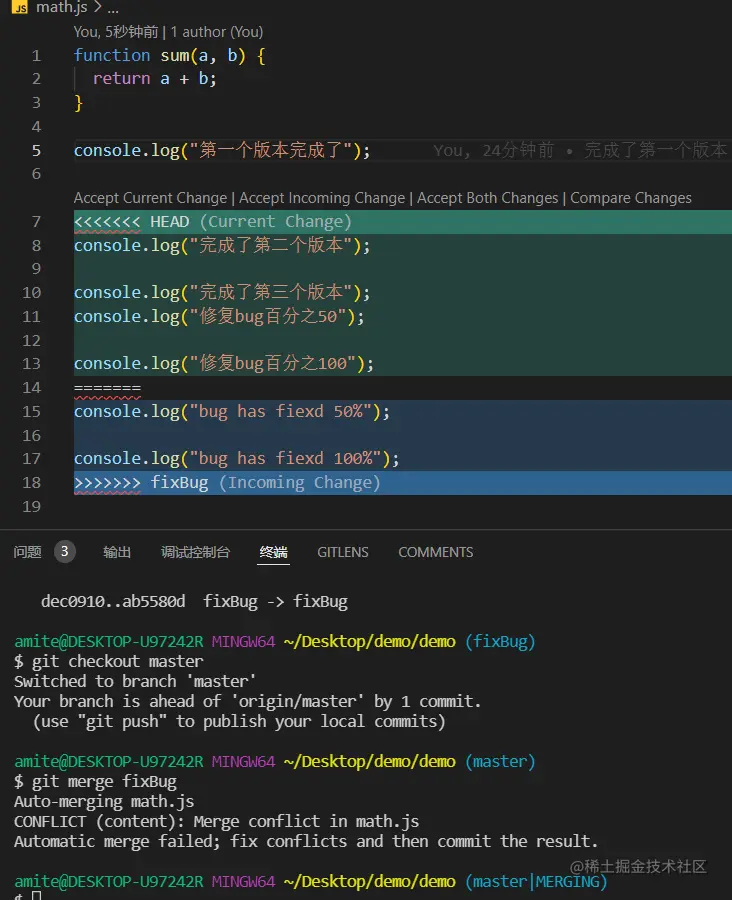
Task: Click the inline blame 'You, 24分钟前' annotation
Action: [580, 150]
